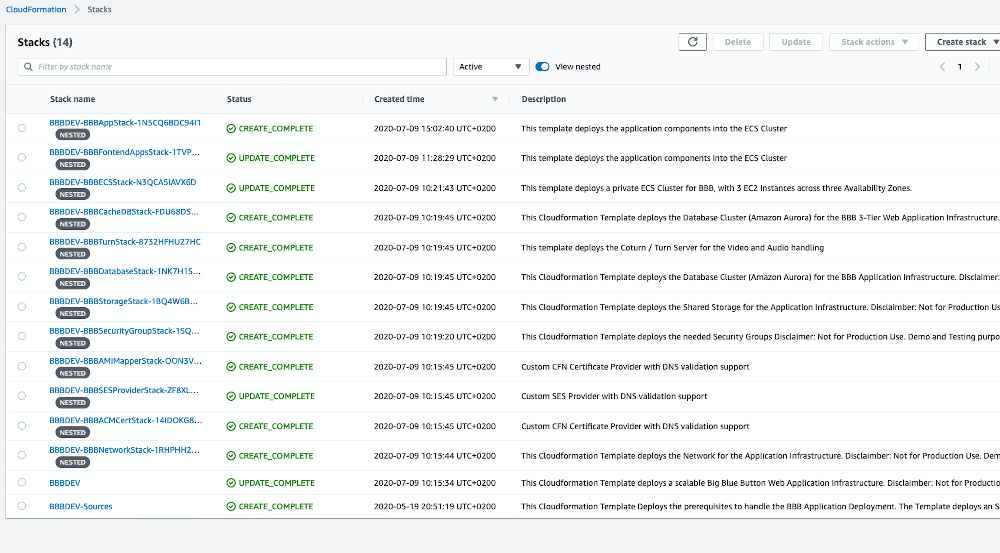Select radio button for BBBDEV-BBBFontendAppsStack

pos(22,158)
